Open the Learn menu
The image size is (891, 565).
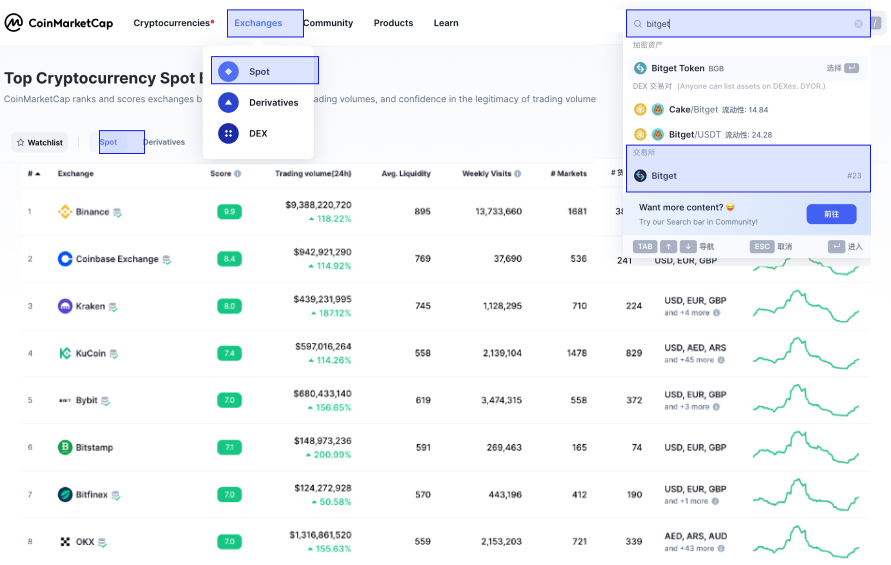(x=446, y=23)
